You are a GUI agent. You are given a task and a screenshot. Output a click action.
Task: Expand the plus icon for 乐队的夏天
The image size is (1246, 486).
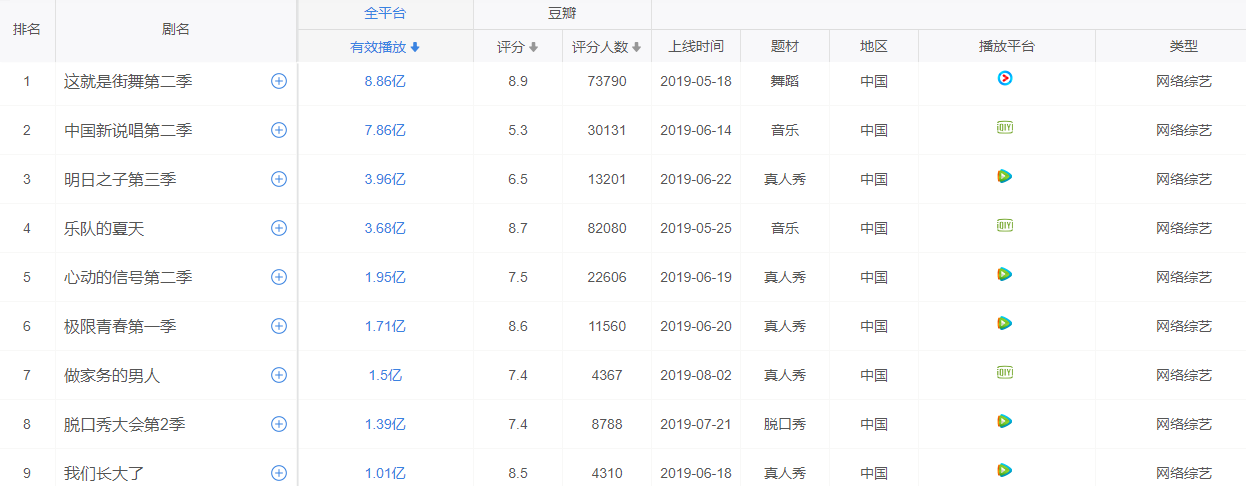279,228
